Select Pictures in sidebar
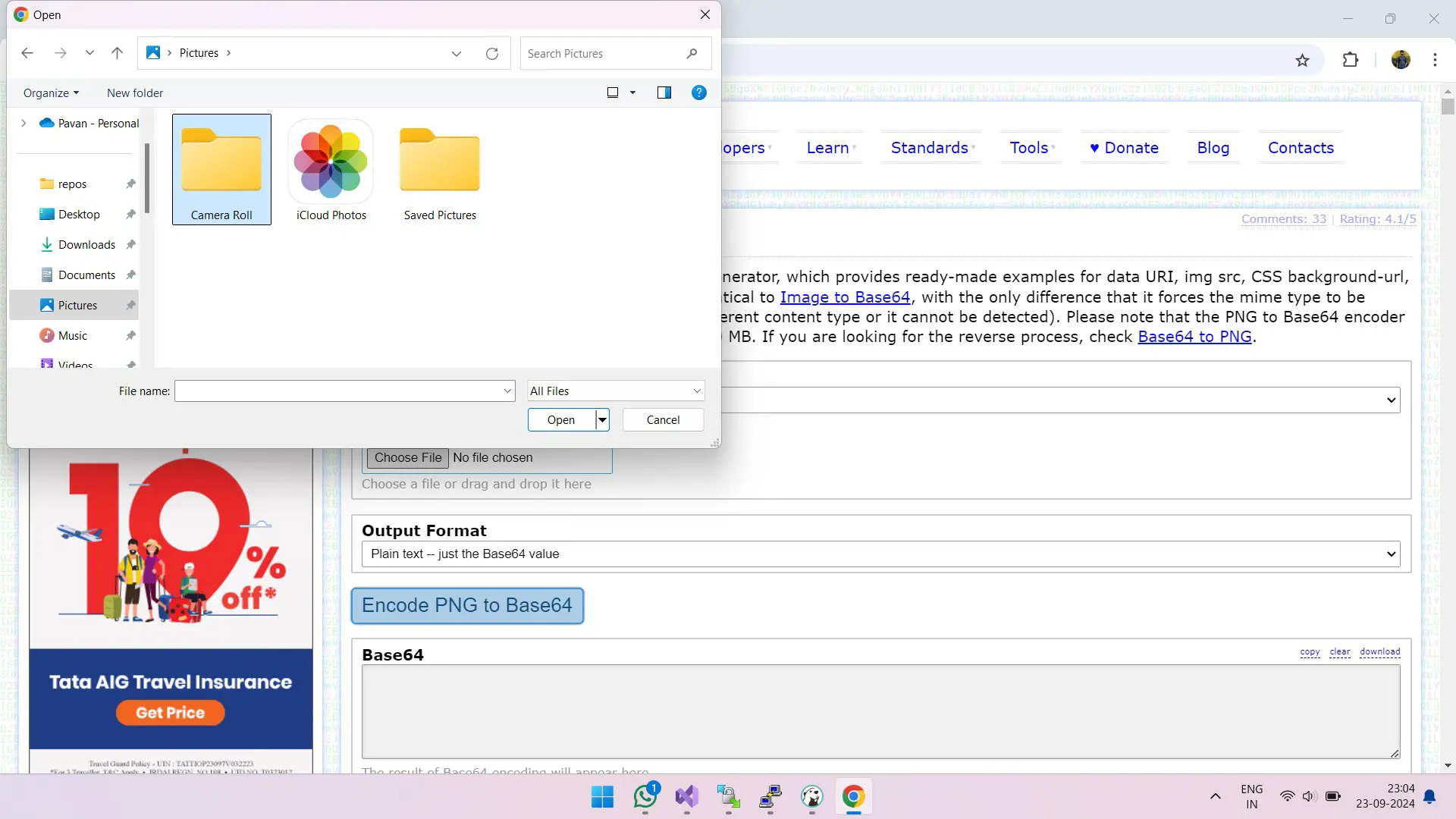Viewport: 1456px width, 819px height. (74, 305)
